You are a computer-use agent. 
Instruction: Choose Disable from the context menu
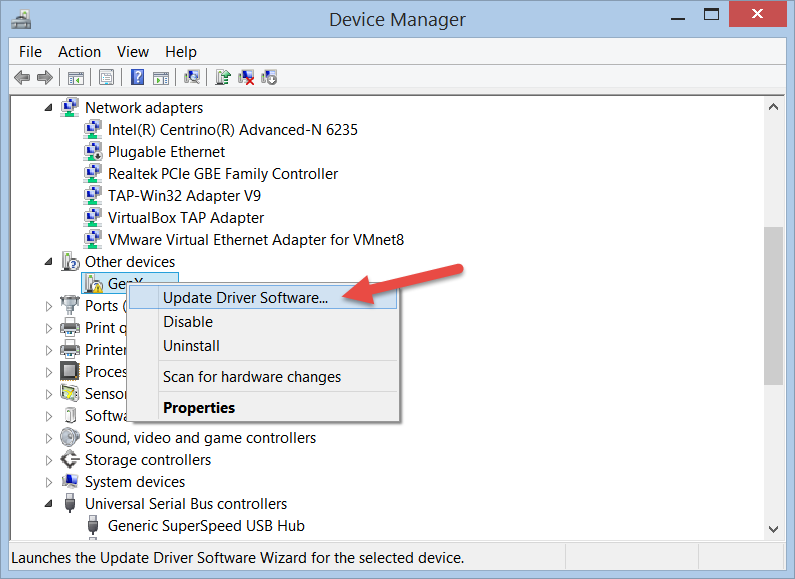(x=263, y=322)
